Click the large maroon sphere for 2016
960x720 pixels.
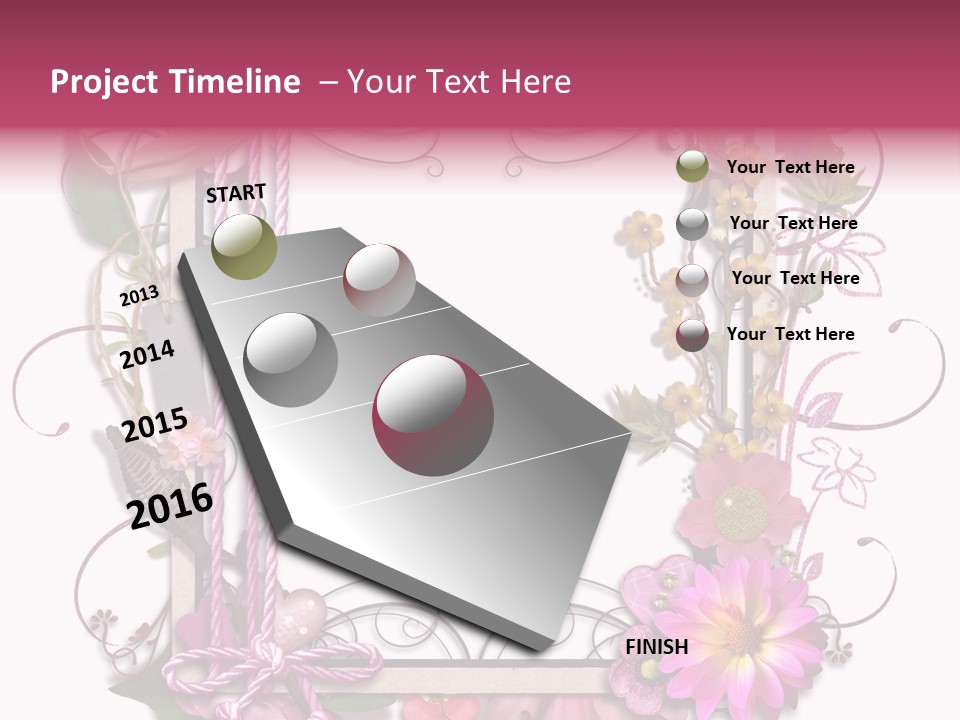point(435,415)
